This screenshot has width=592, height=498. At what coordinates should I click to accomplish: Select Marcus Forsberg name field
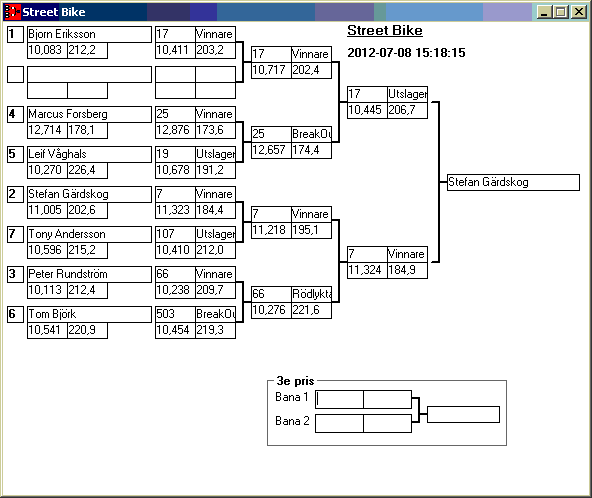pos(89,114)
